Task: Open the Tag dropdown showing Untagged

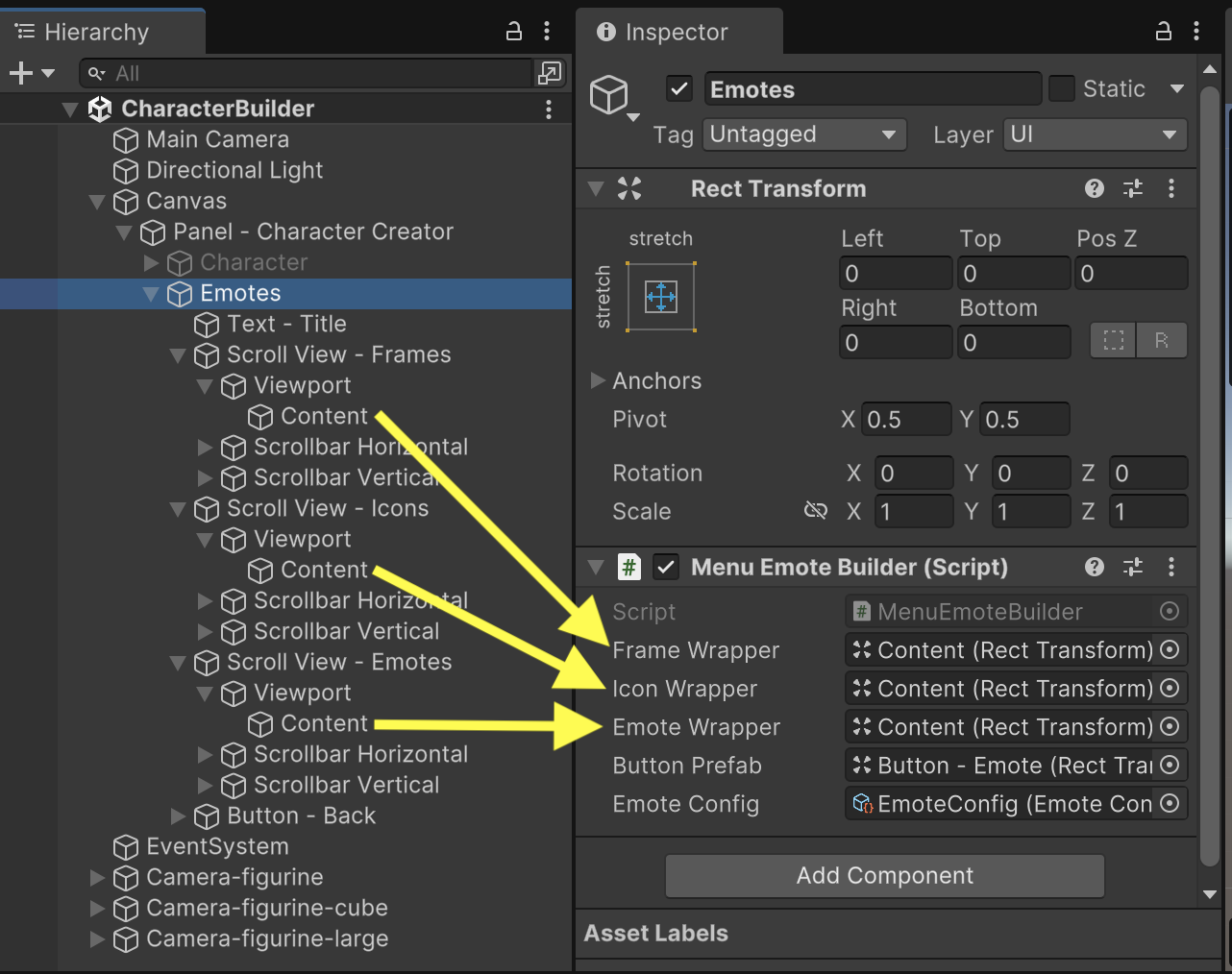Action: [804, 134]
